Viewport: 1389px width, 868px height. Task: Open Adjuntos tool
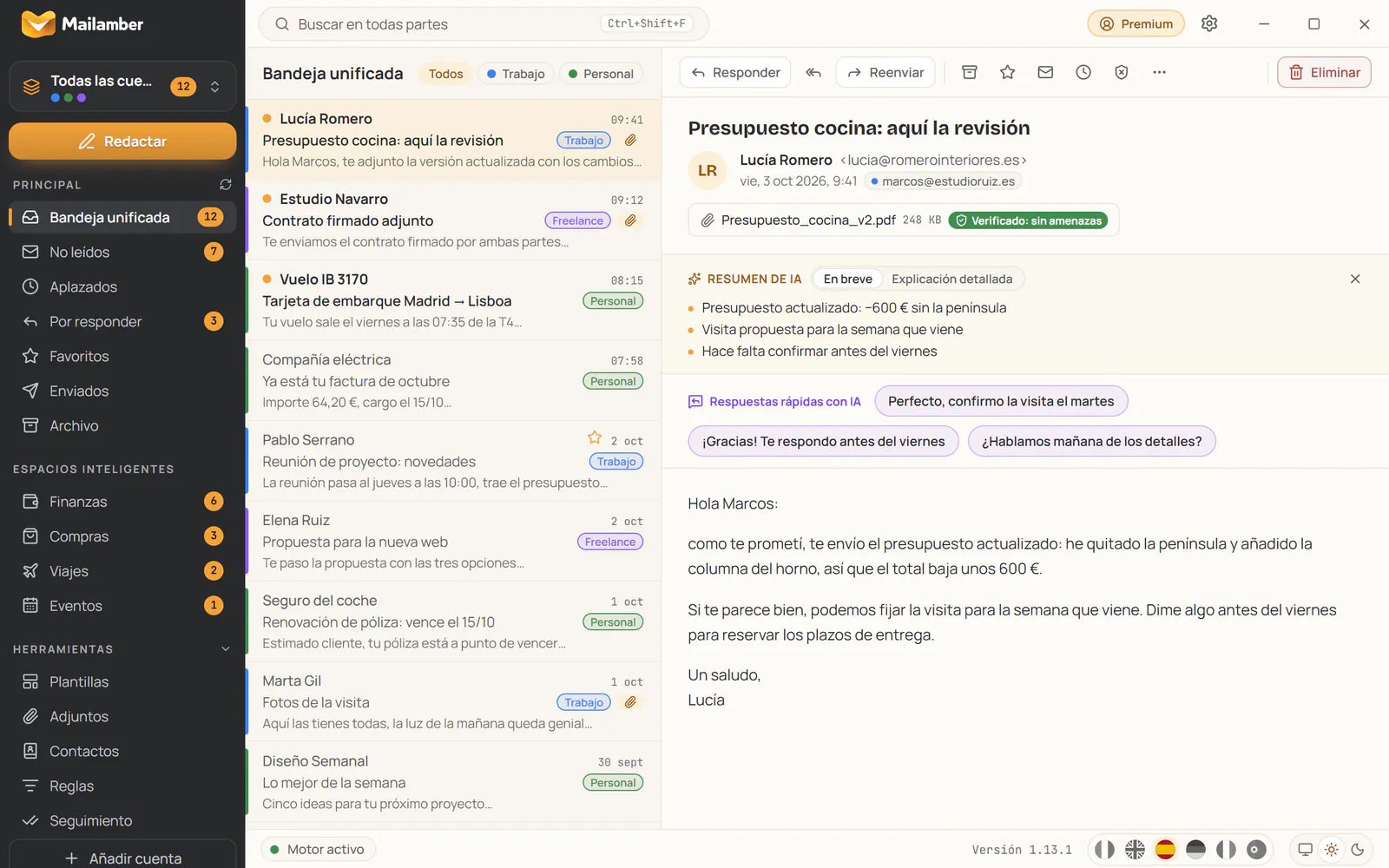point(122,717)
